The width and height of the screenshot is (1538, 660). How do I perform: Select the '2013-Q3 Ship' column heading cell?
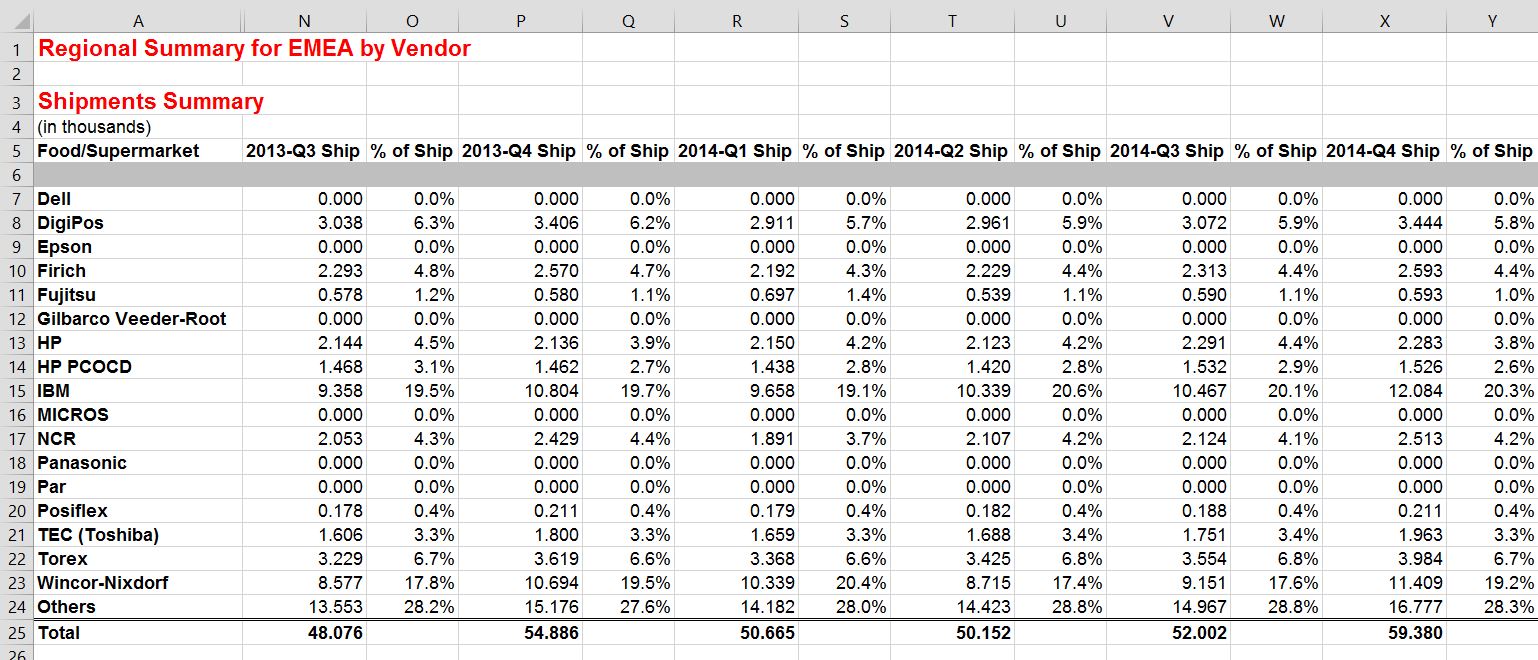pos(303,151)
